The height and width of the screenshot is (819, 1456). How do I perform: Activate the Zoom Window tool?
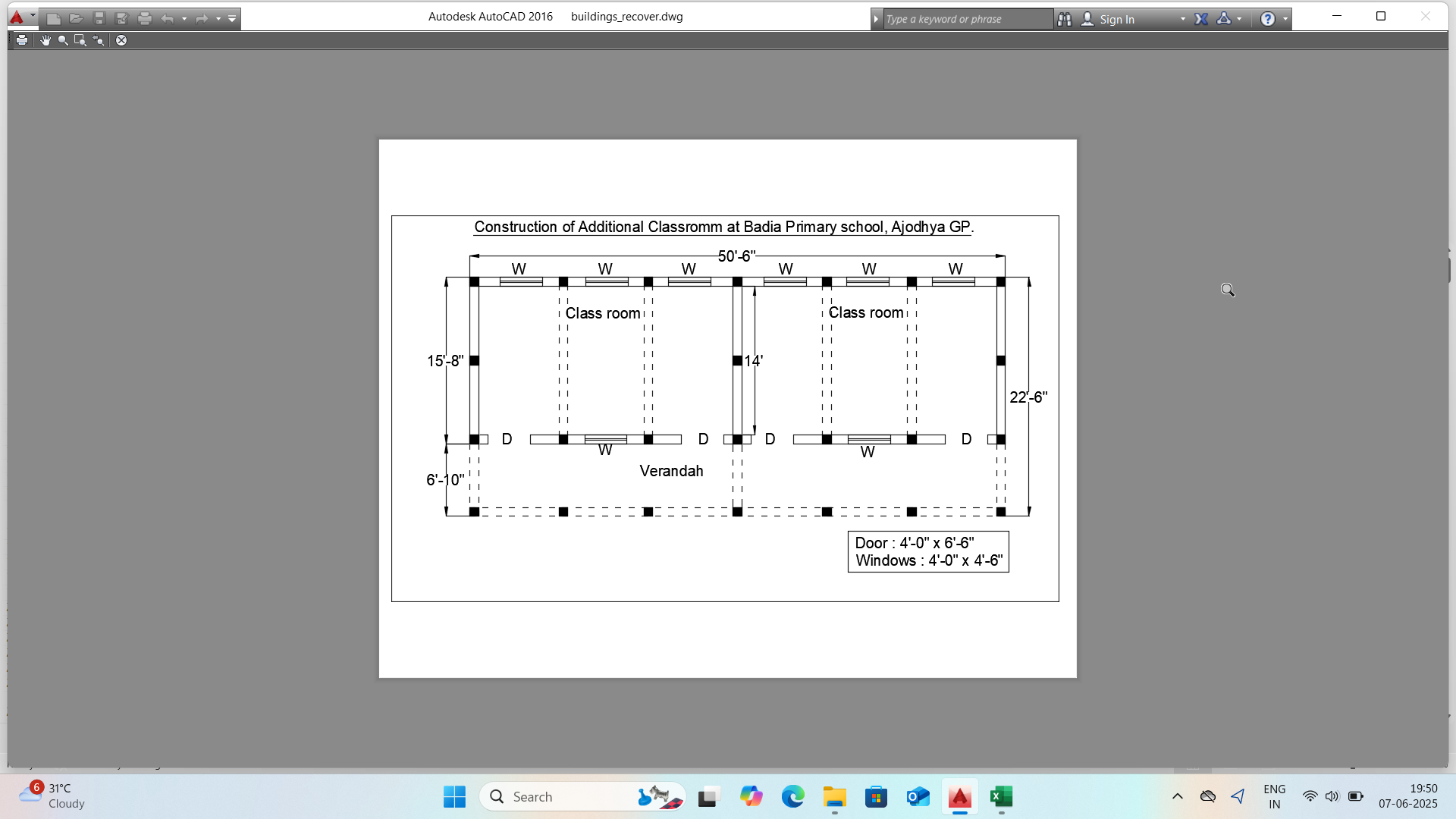[80, 40]
